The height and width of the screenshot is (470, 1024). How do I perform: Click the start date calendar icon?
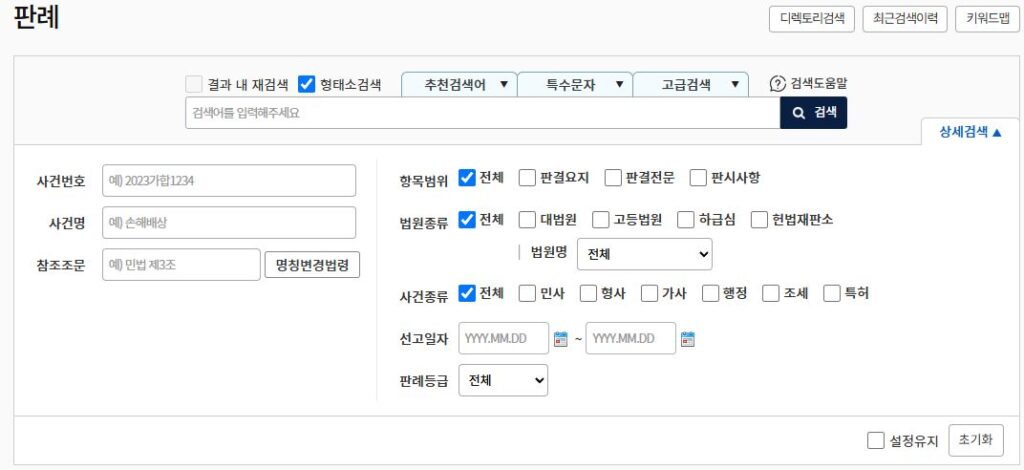(561, 339)
